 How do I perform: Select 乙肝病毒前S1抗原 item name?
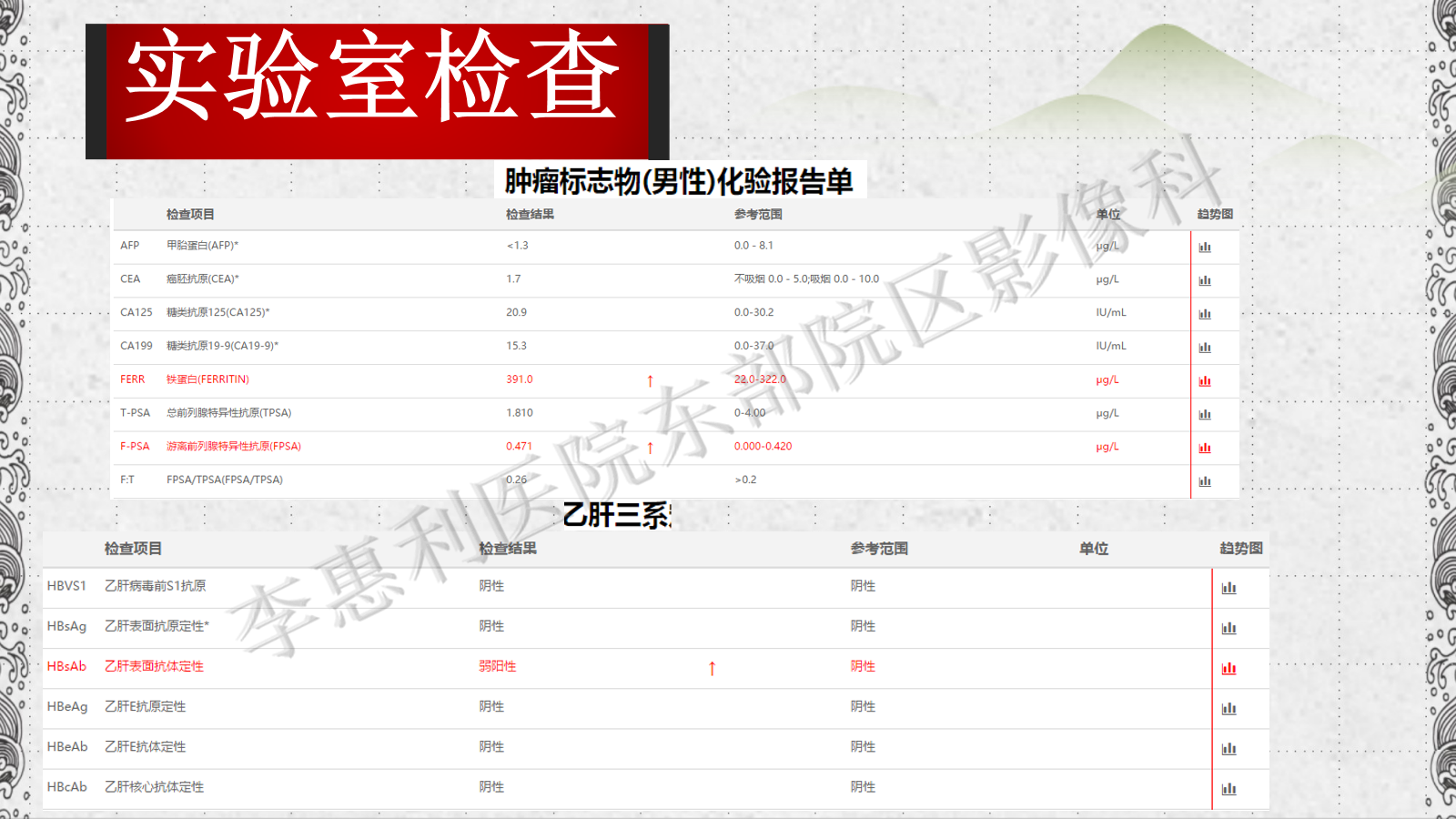(x=155, y=586)
